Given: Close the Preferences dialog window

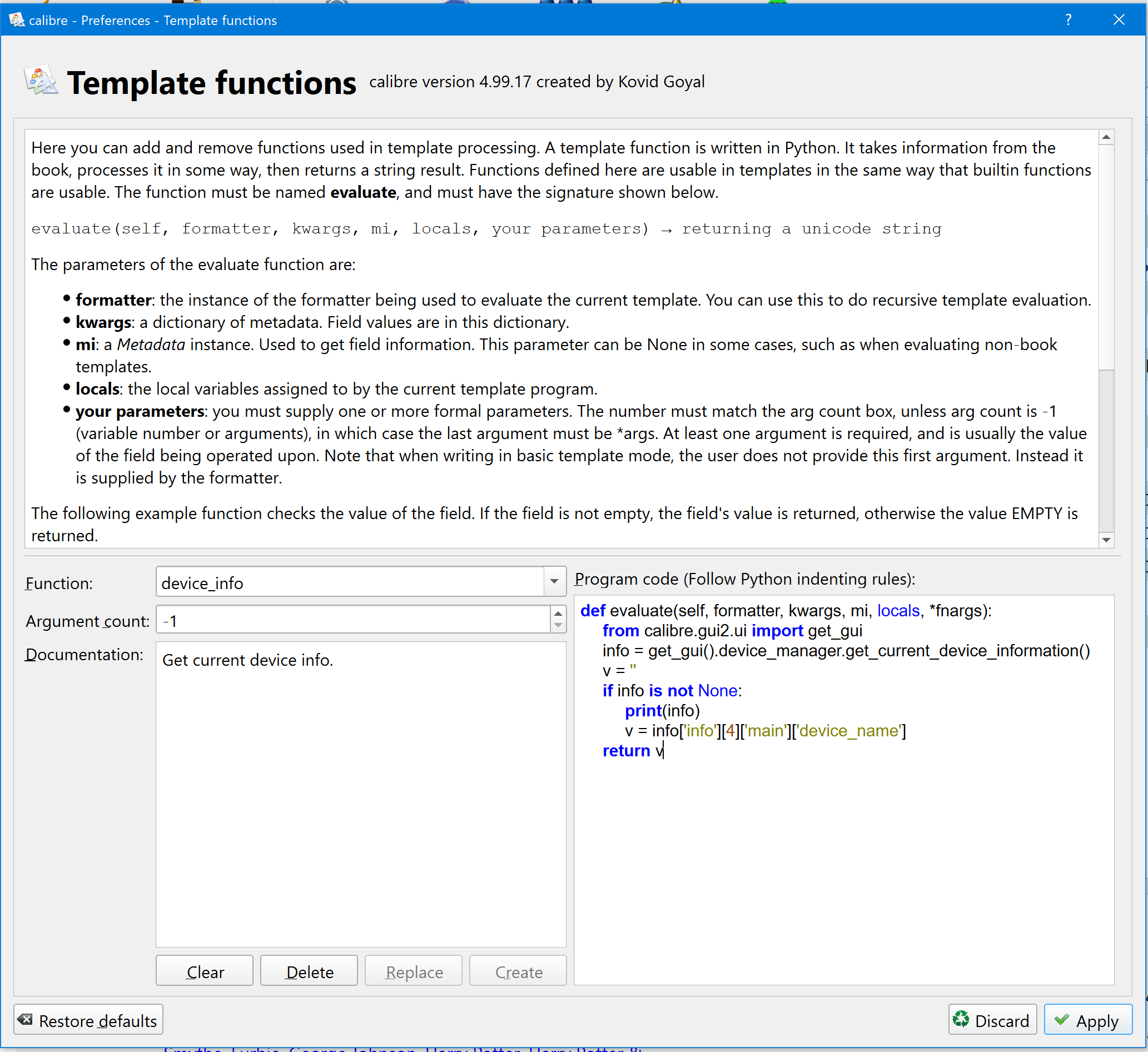Looking at the screenshot, I should [x=1119, y=20].
